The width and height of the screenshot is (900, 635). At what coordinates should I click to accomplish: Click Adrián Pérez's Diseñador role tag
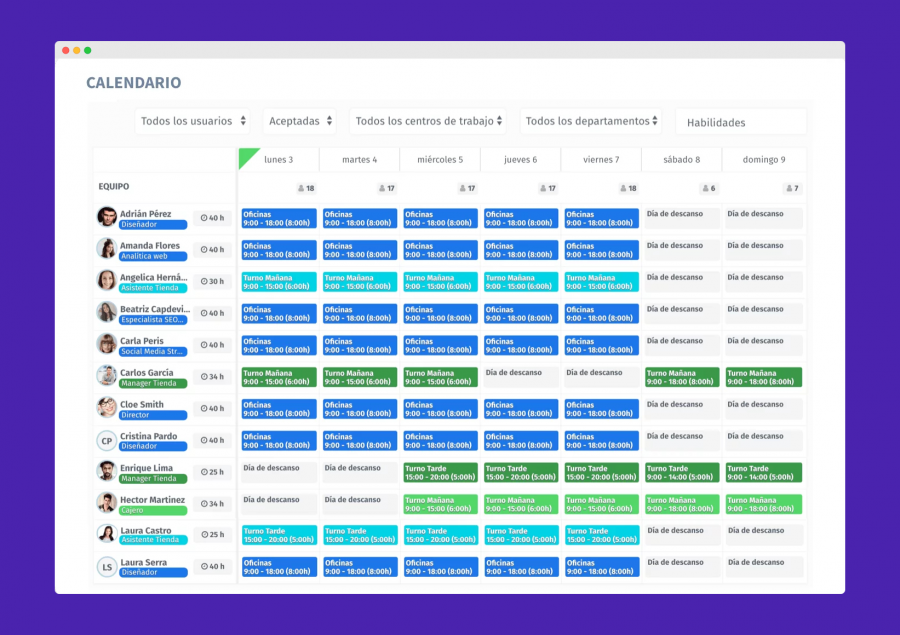click(153, 224)
